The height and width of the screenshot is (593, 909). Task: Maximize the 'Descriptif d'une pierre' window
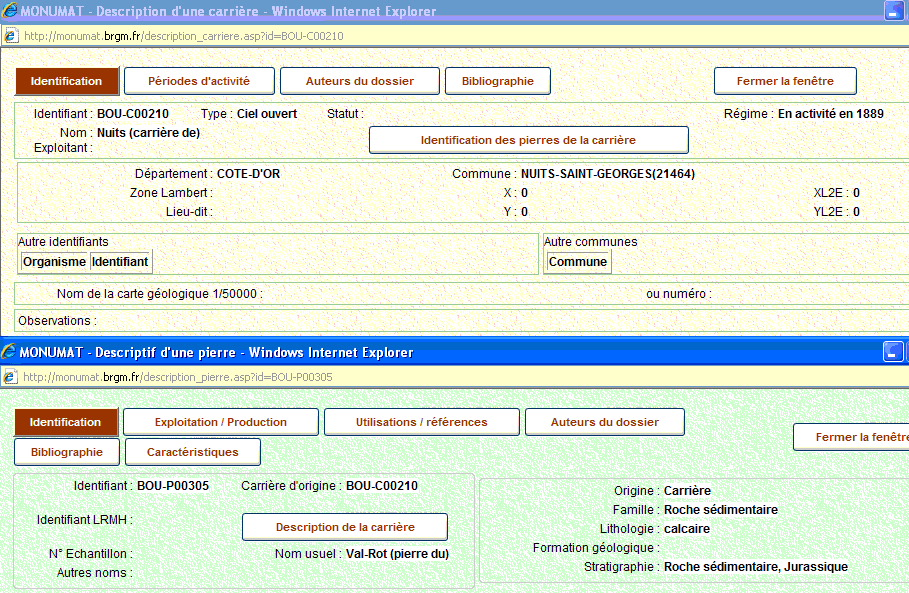(893, 351)
